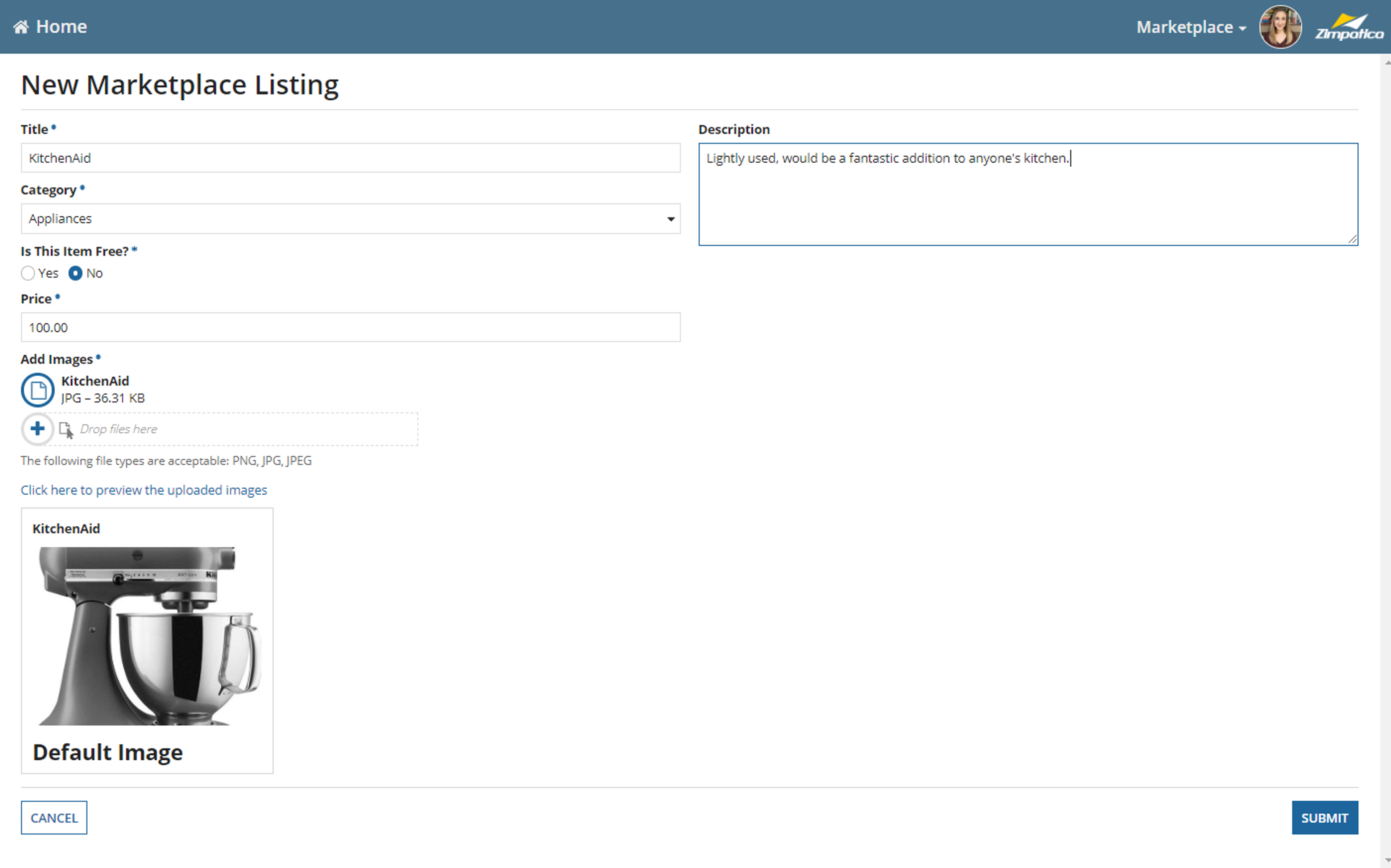Click the accepted file types note
Screen dimensions: 1391x868
pos(166,460)
